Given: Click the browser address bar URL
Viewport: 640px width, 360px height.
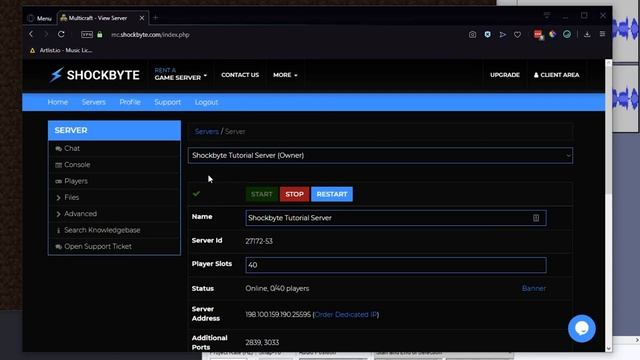Looking at the screenshot, I should pyautogui.click(x=150, y=35).
